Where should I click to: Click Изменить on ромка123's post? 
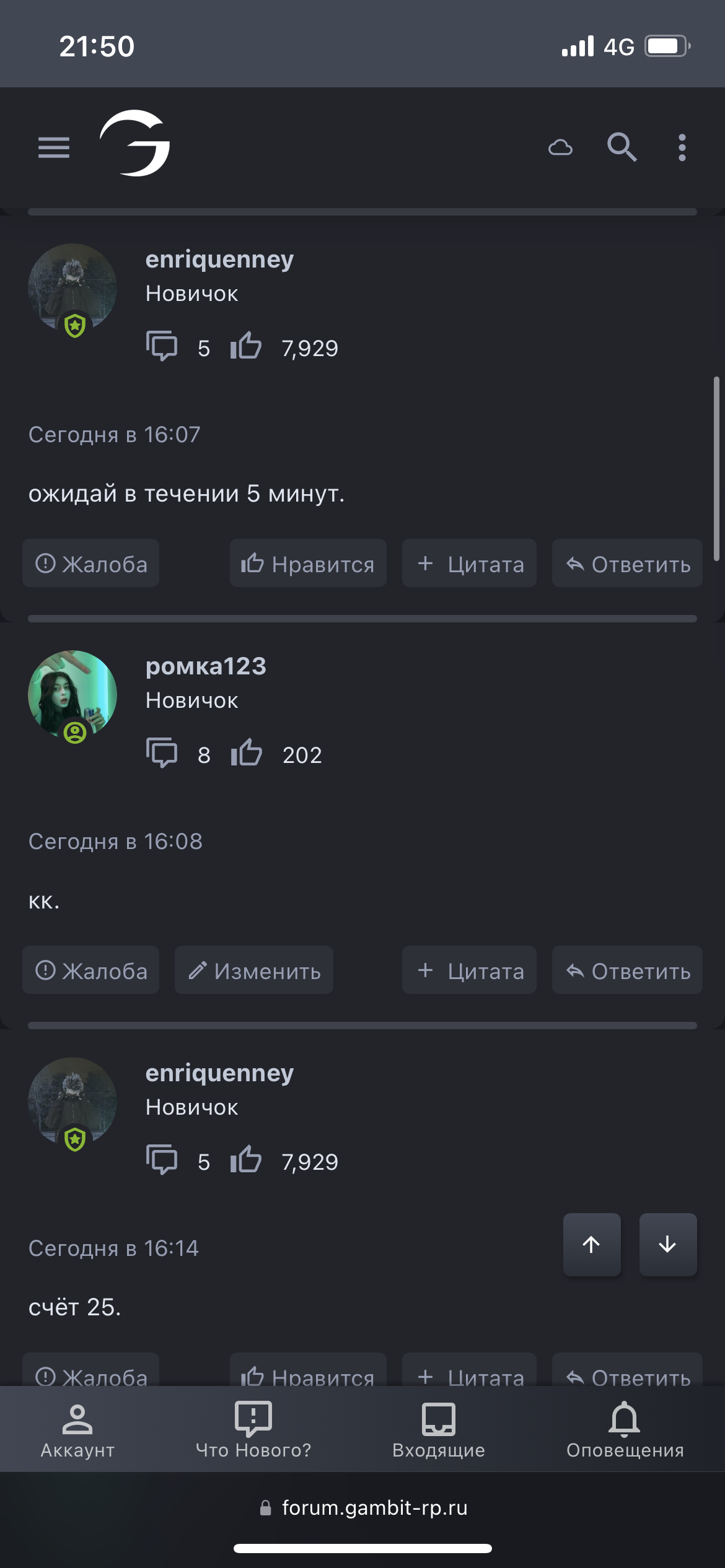[x=254, y=970]
